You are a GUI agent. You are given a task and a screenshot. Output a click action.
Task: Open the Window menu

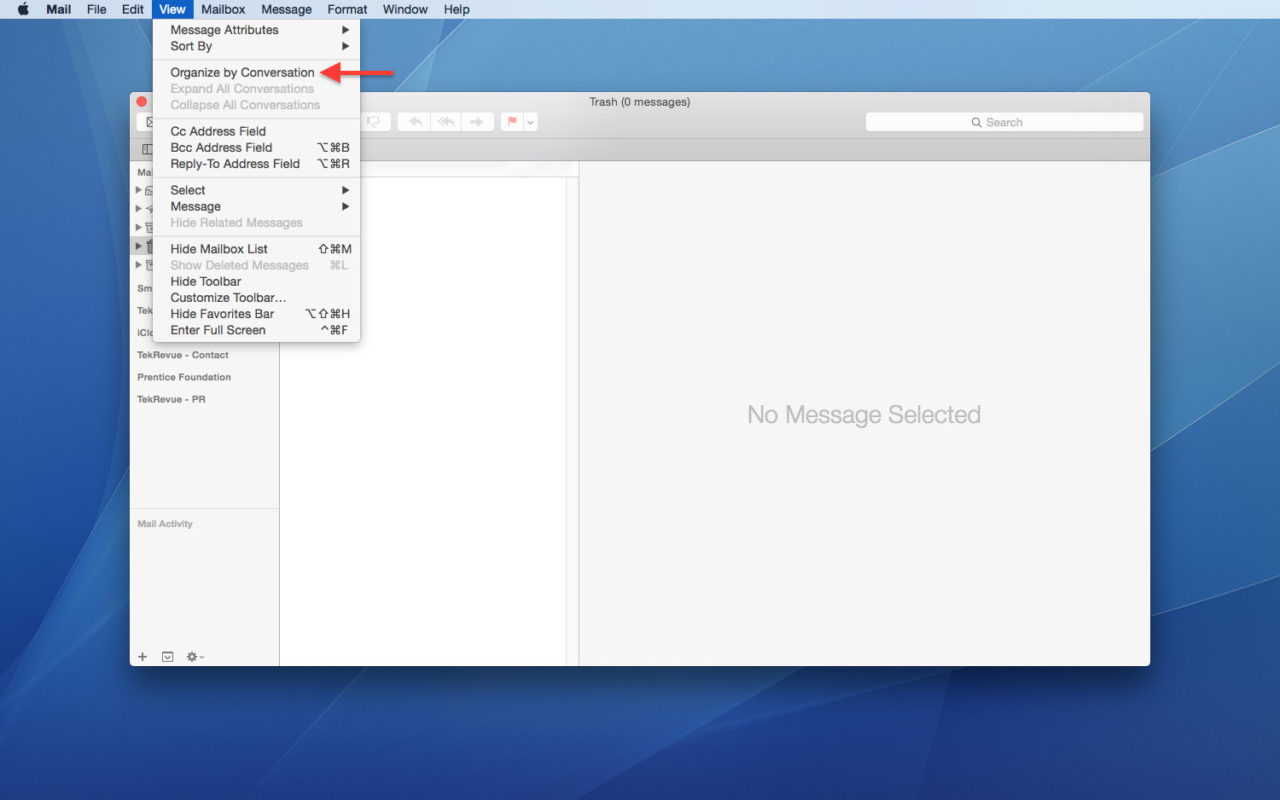405,9
